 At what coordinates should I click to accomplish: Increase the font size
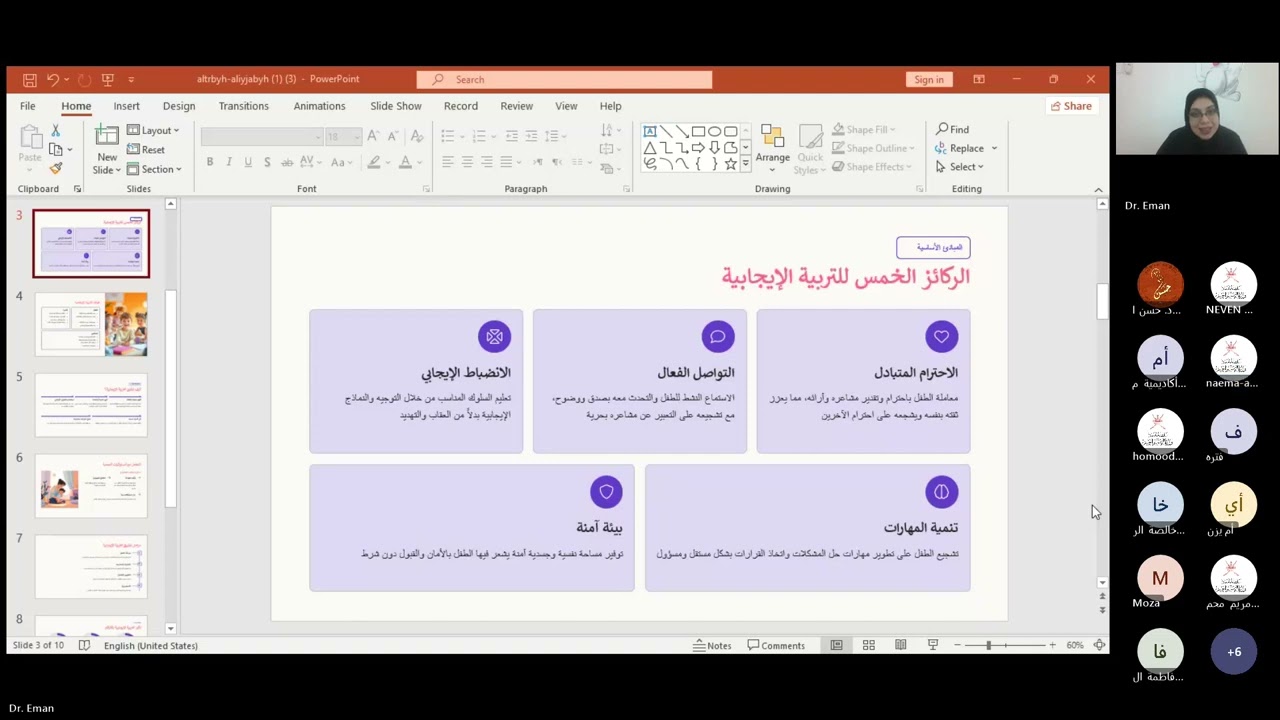tap(373, 136)
